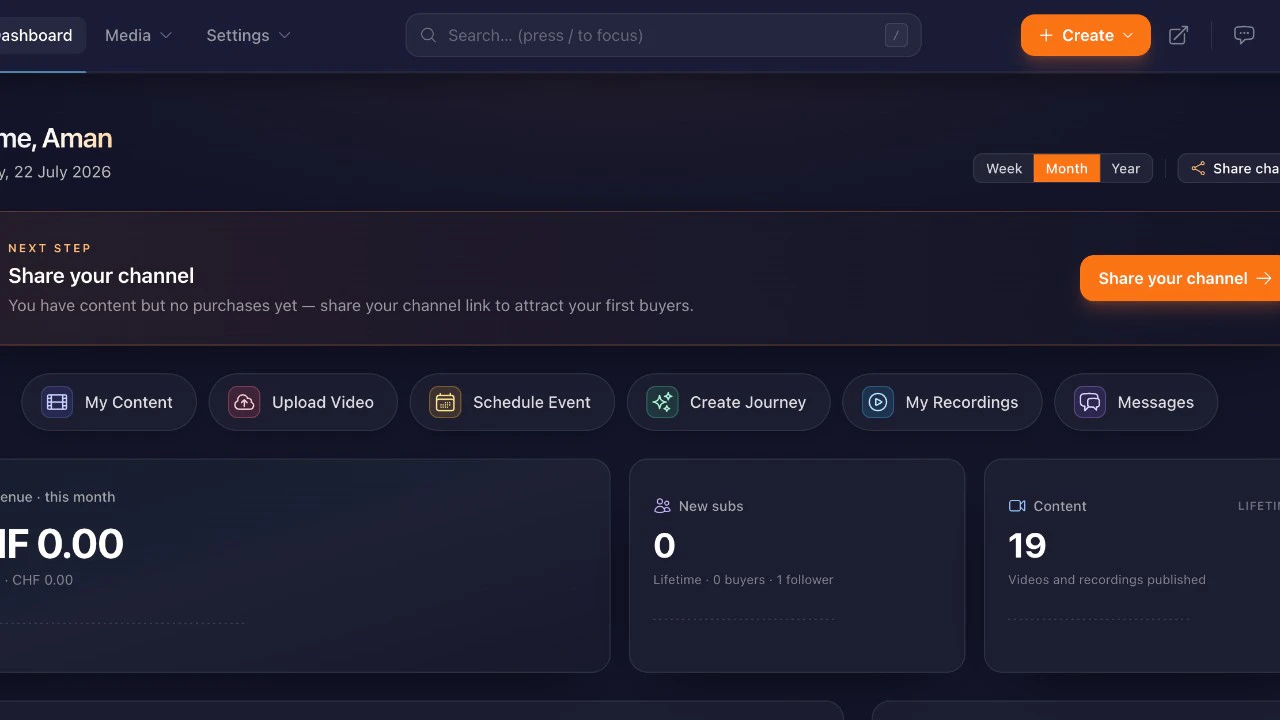Open the Create Journey shortcut

coord(728,402)
